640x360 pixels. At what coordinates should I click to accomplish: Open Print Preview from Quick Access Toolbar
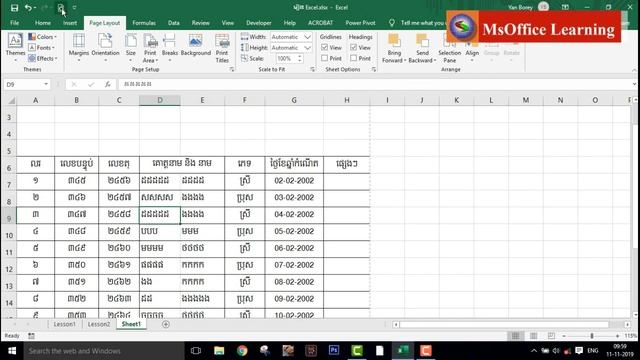click(x=61, y=7)
